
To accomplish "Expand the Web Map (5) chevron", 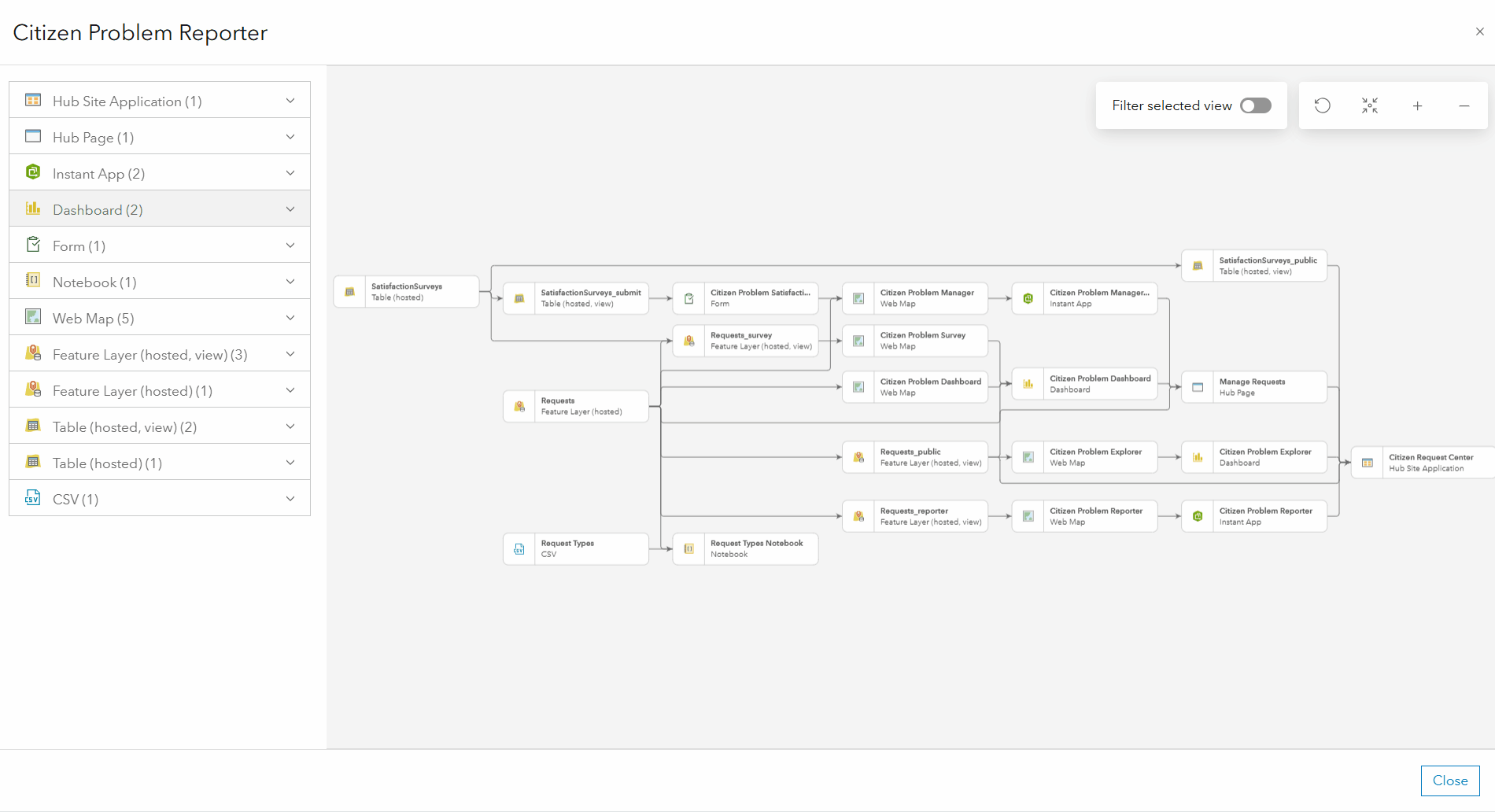I will click(290, 318).
